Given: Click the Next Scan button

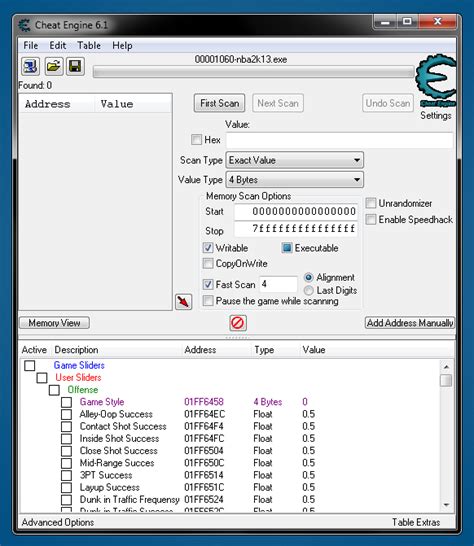Looking at the screenshot, I should point(278,103).
